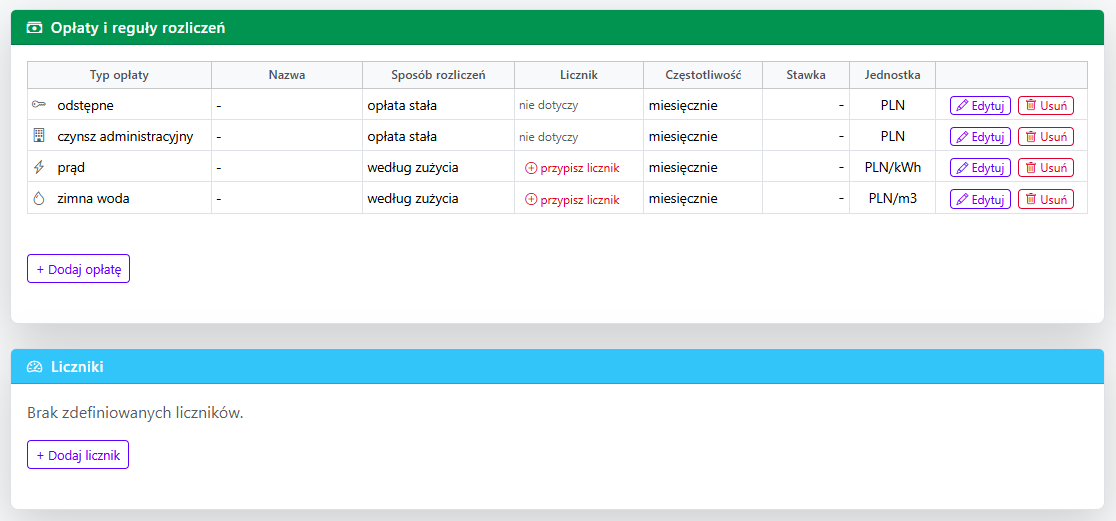1116x521 pixels.
Task: Click the Nazwa column header
Action: coord(287,75)
